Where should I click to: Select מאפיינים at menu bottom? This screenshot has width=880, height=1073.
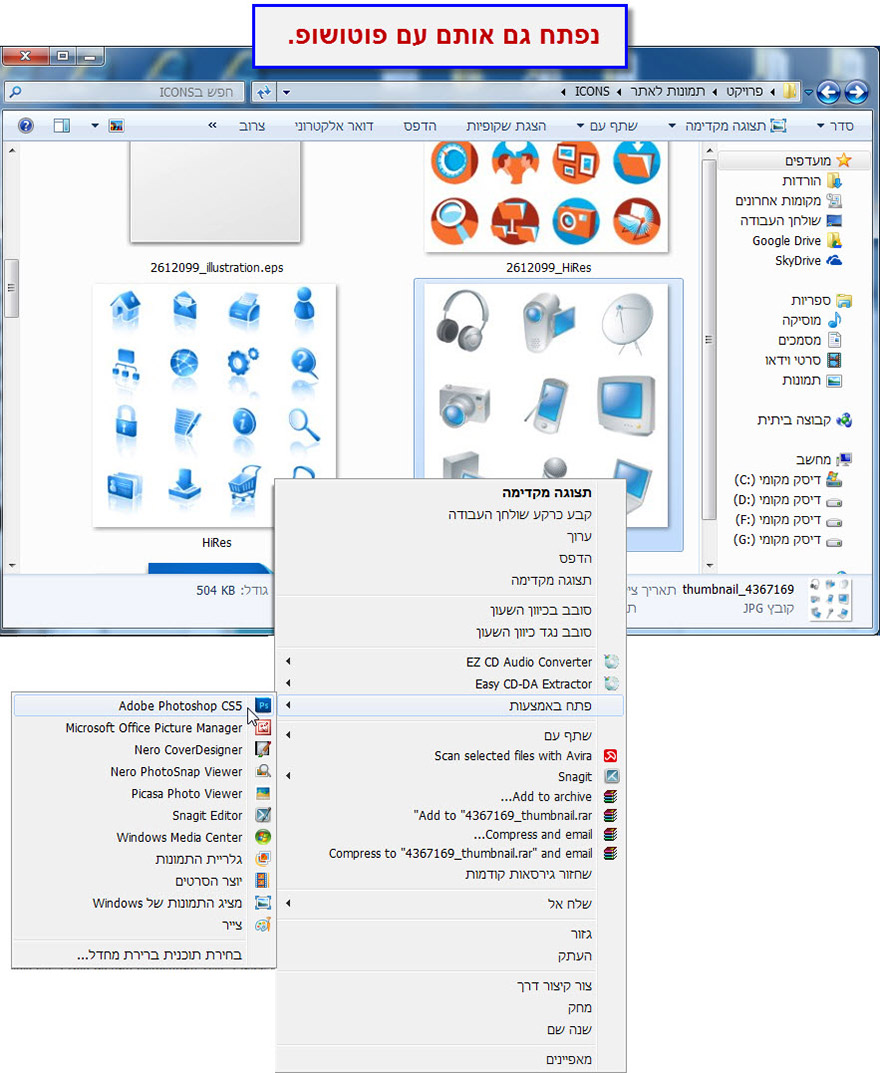coord(451,1059)
